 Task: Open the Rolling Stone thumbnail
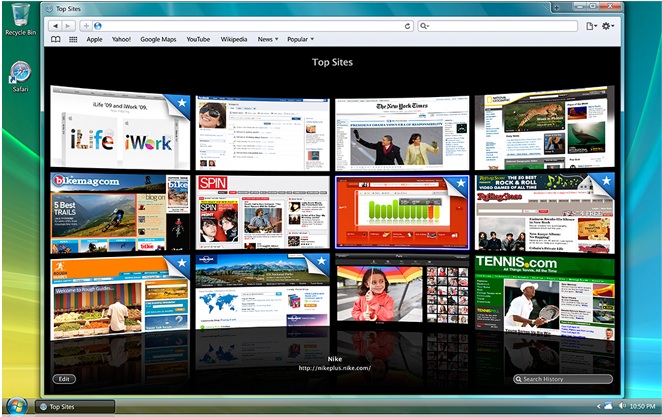point(545,213)
